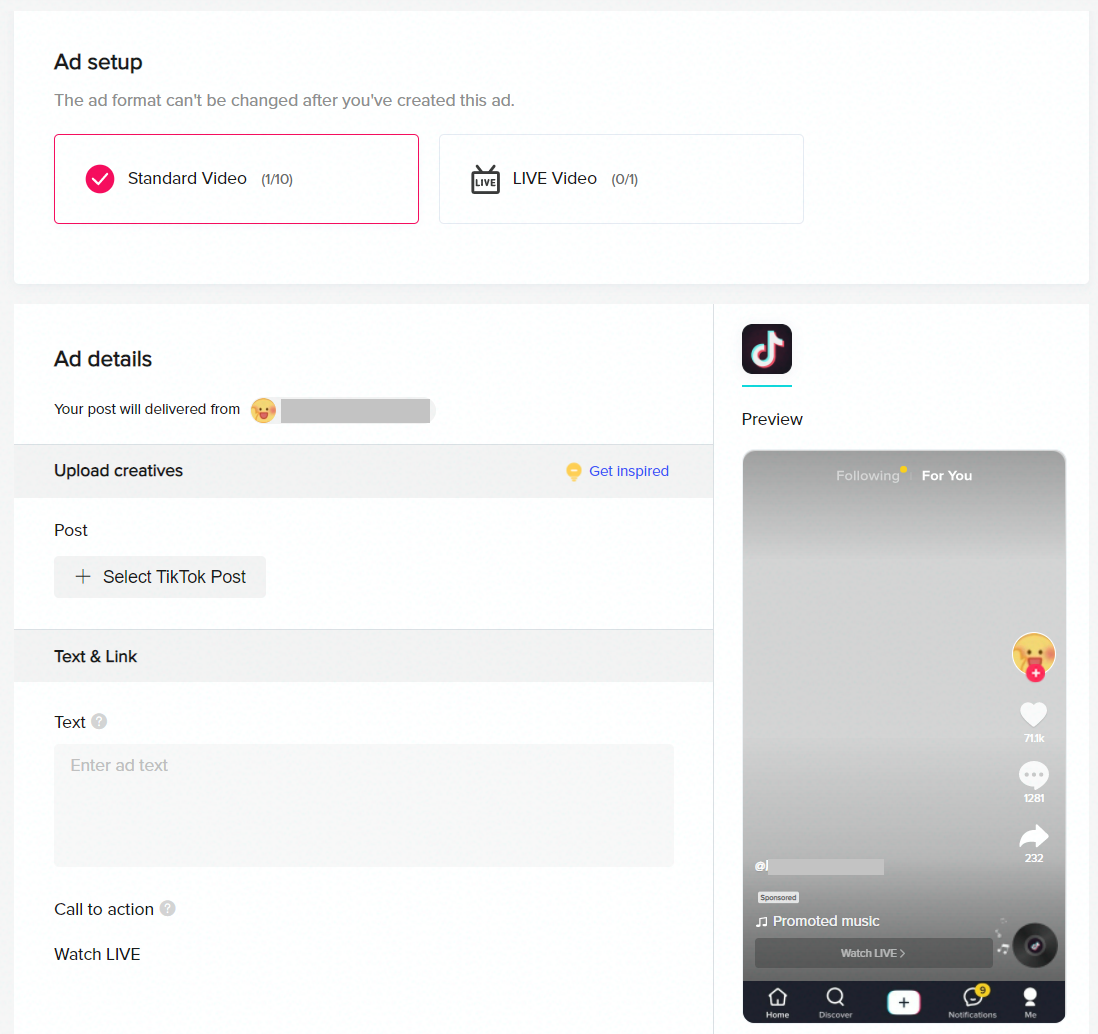Select the Standard Video ad format
This screenshot has width=1098, height=1034.
pyautogui.click(x=236, y=179)
